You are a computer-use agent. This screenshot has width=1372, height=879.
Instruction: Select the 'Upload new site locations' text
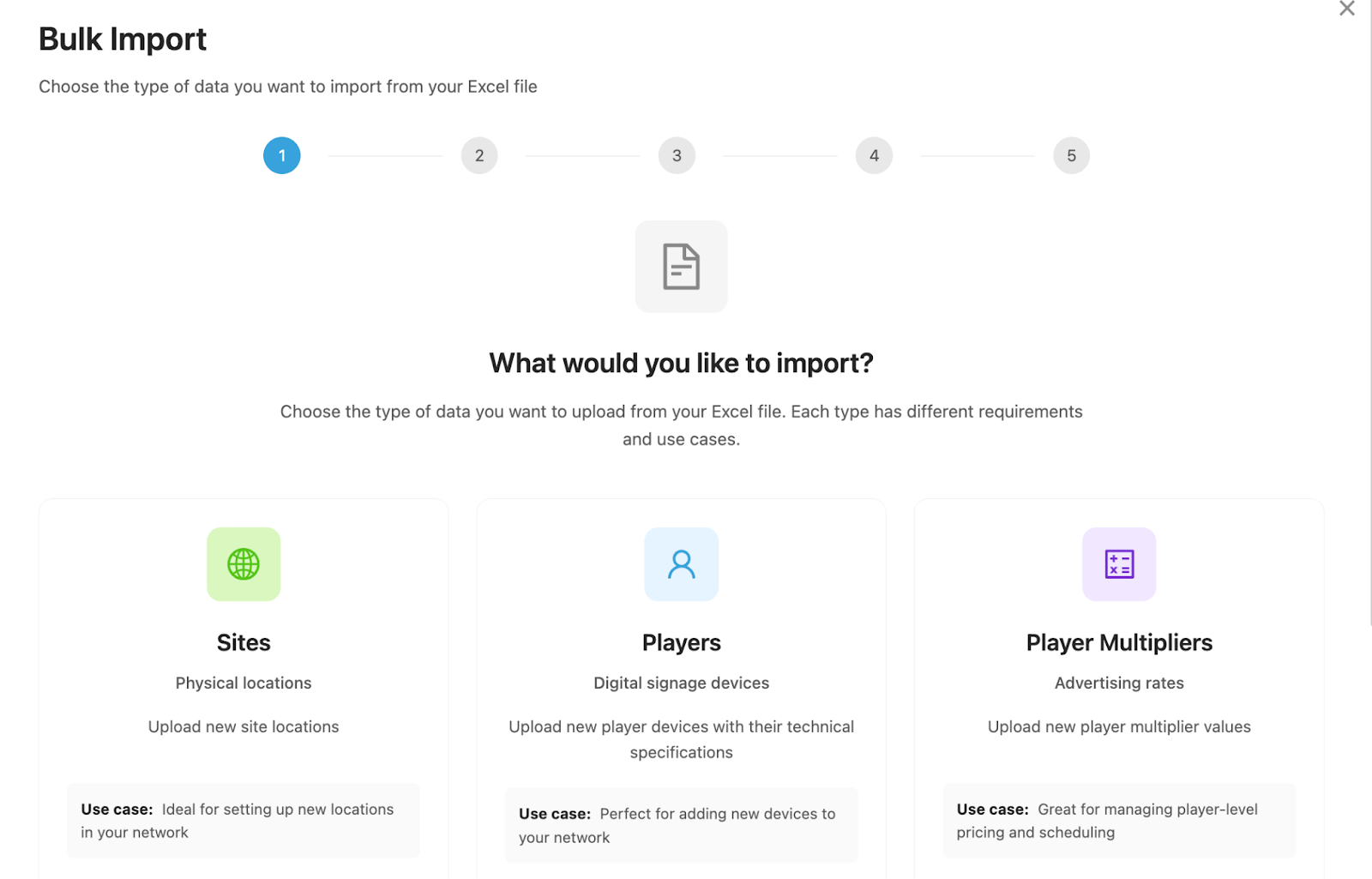tap(244, 727)
